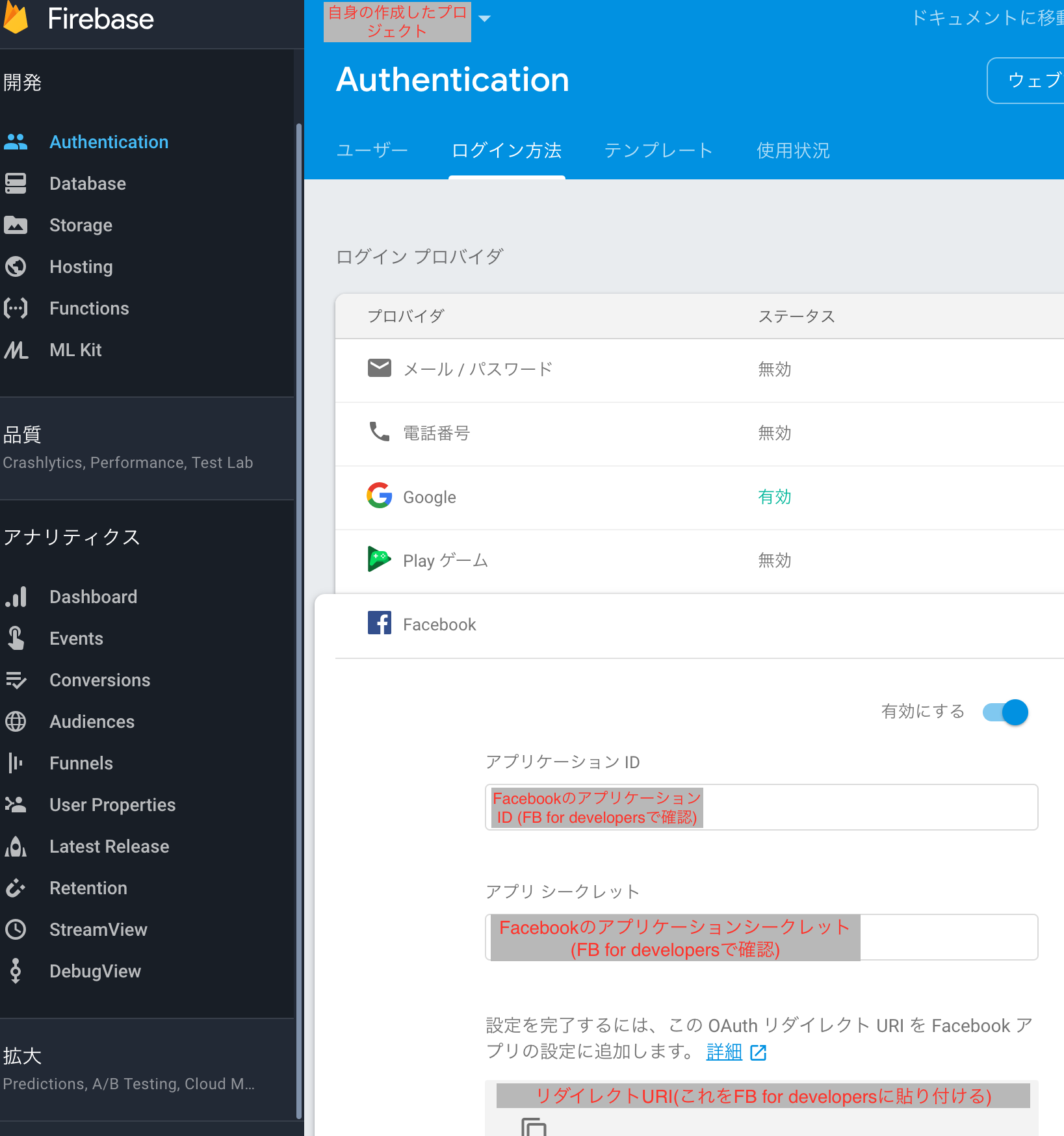
Task: Click the phone number provider icon
Action: 380,432
